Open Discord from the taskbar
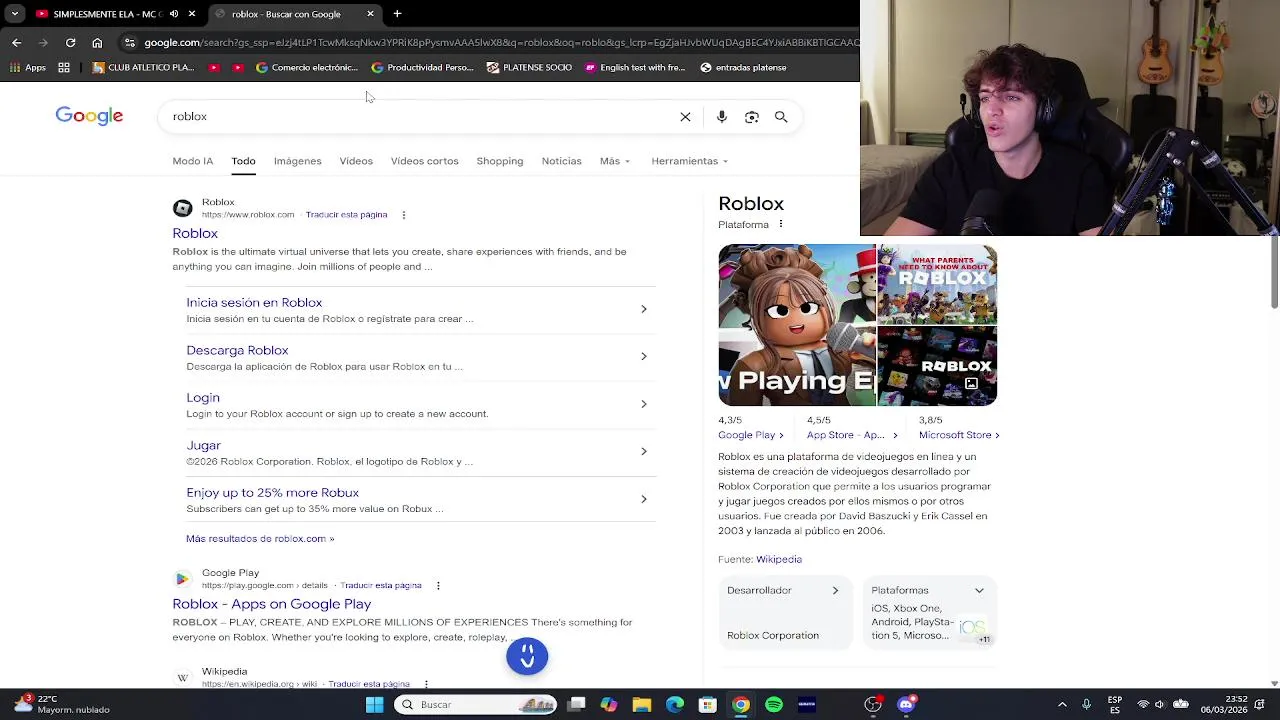The width and height of the screenshot is (1280, 720). 906,705
